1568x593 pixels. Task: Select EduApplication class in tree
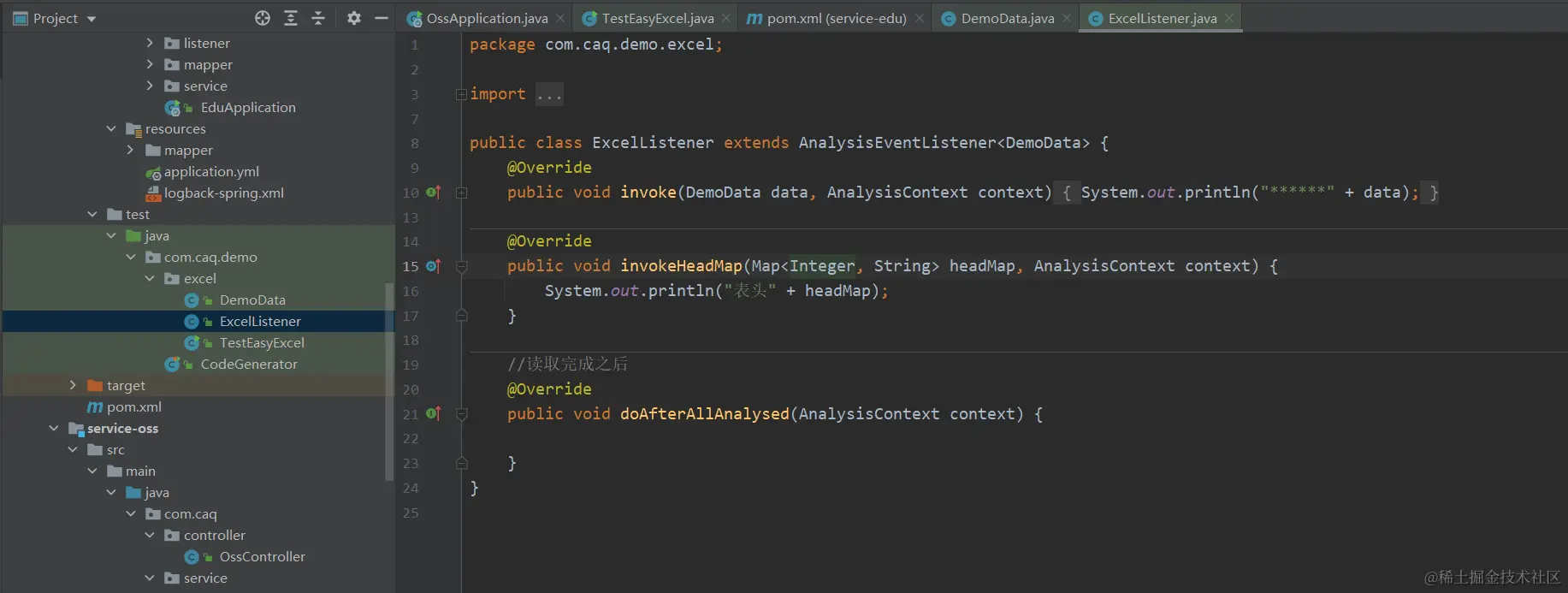248,107
